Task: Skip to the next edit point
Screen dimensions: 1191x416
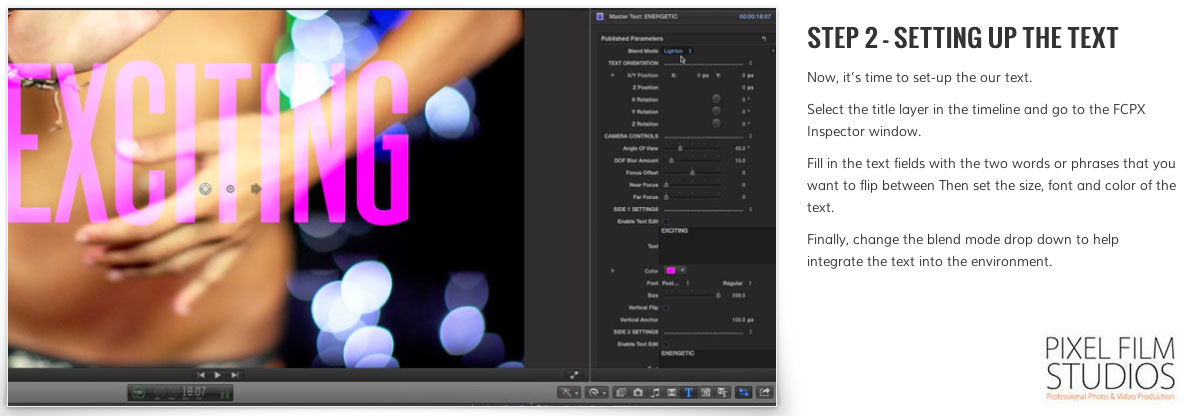Action: 235,375
